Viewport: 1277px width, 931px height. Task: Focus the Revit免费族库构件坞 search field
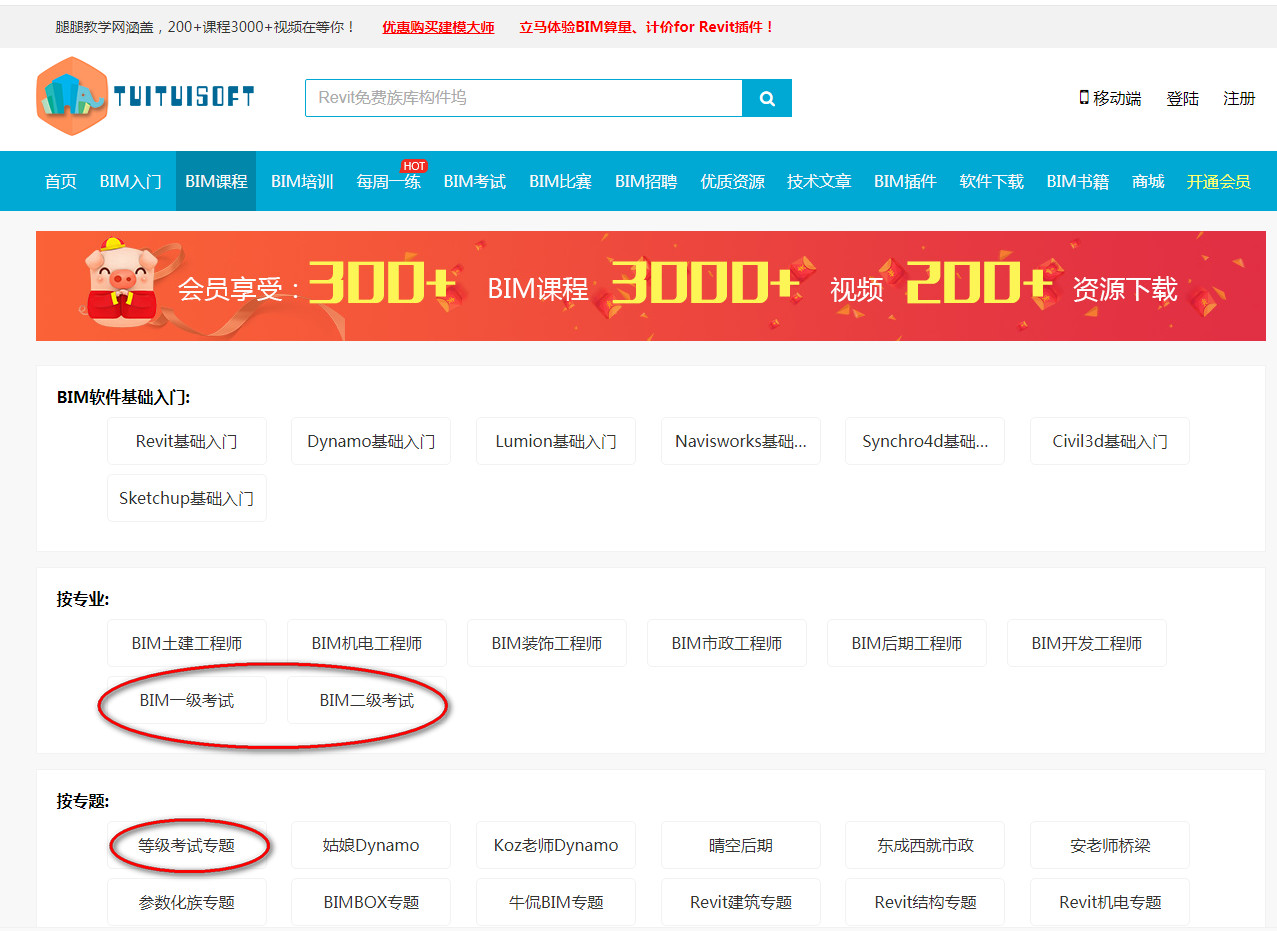click(x=524, y=98)
